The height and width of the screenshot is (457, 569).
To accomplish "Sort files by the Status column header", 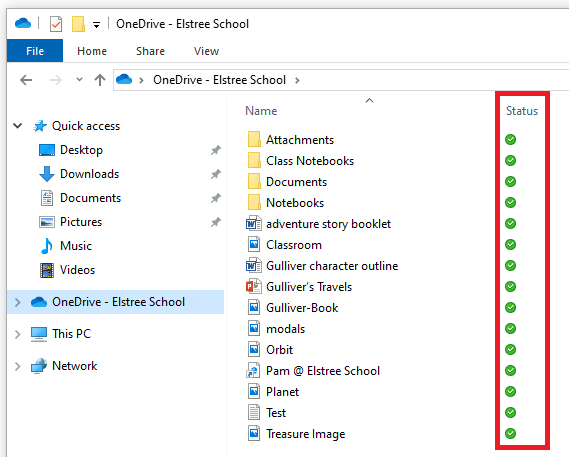I will click(x=522, y=111).
